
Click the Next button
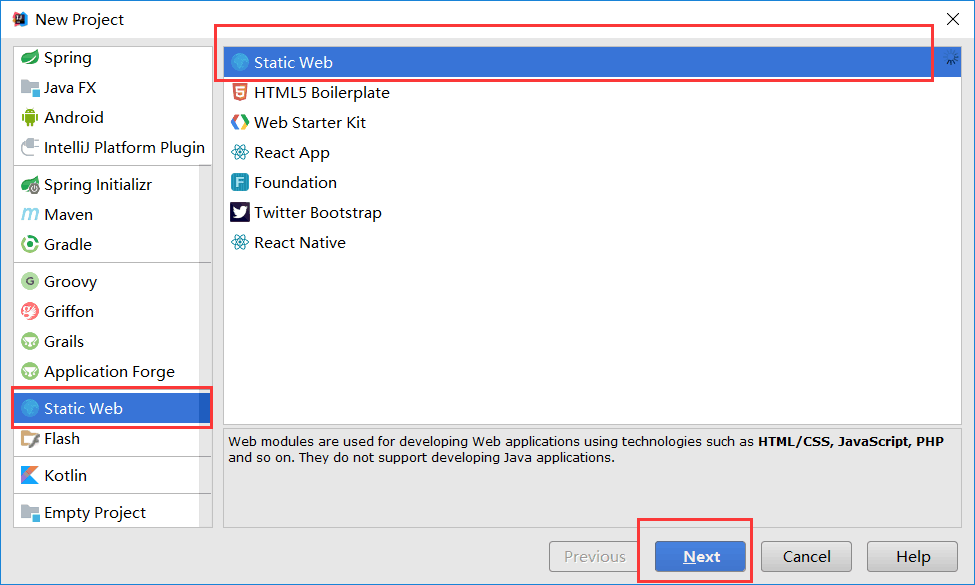point(700,556)
